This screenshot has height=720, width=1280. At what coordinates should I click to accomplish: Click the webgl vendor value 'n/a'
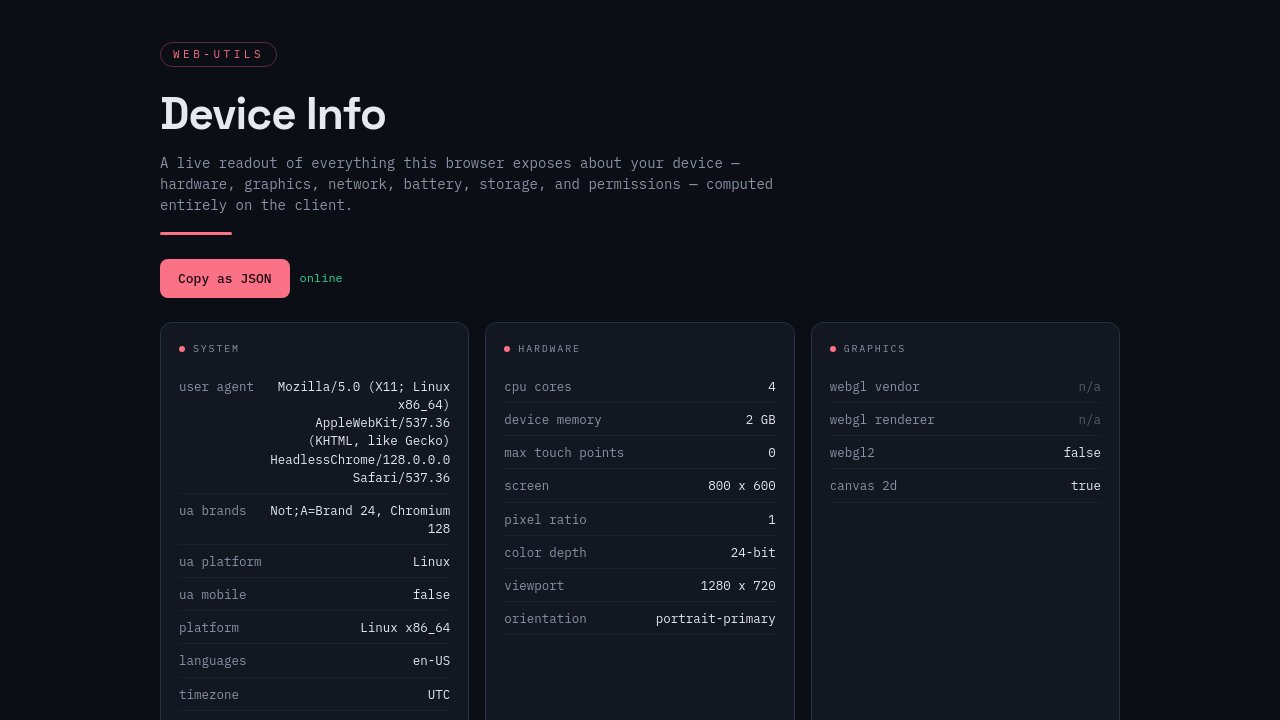pyautogui.click(x=1090, y=387)
